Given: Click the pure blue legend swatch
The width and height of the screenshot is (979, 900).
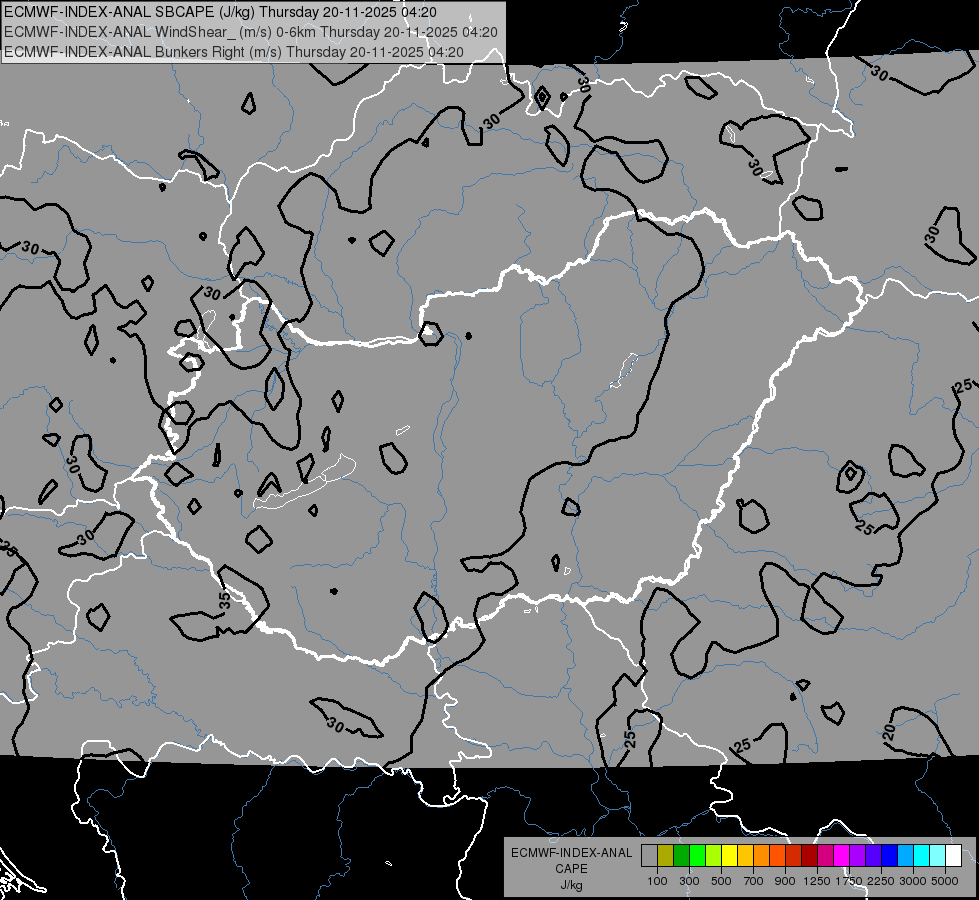Looking at the screenshot, I should point(890,855).
